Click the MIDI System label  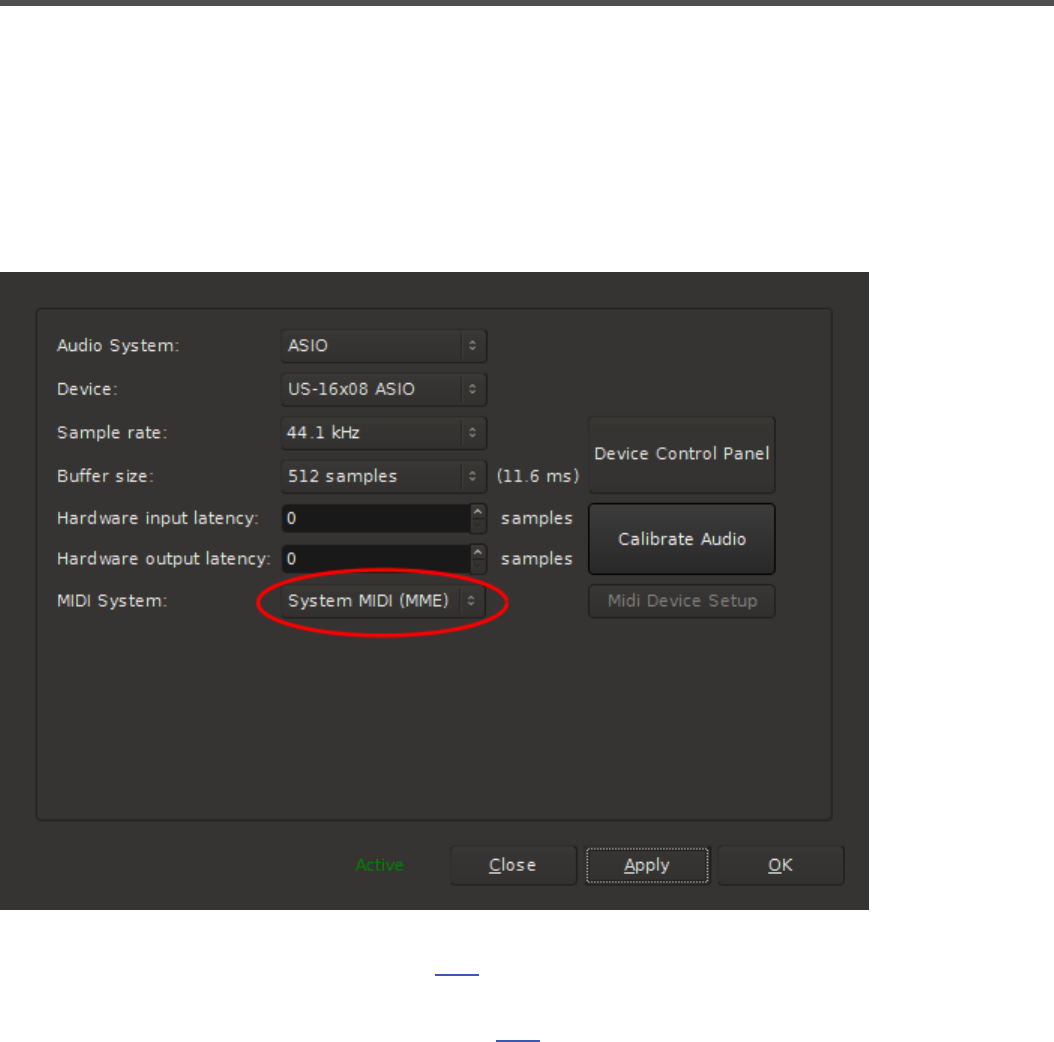(112, 600)
